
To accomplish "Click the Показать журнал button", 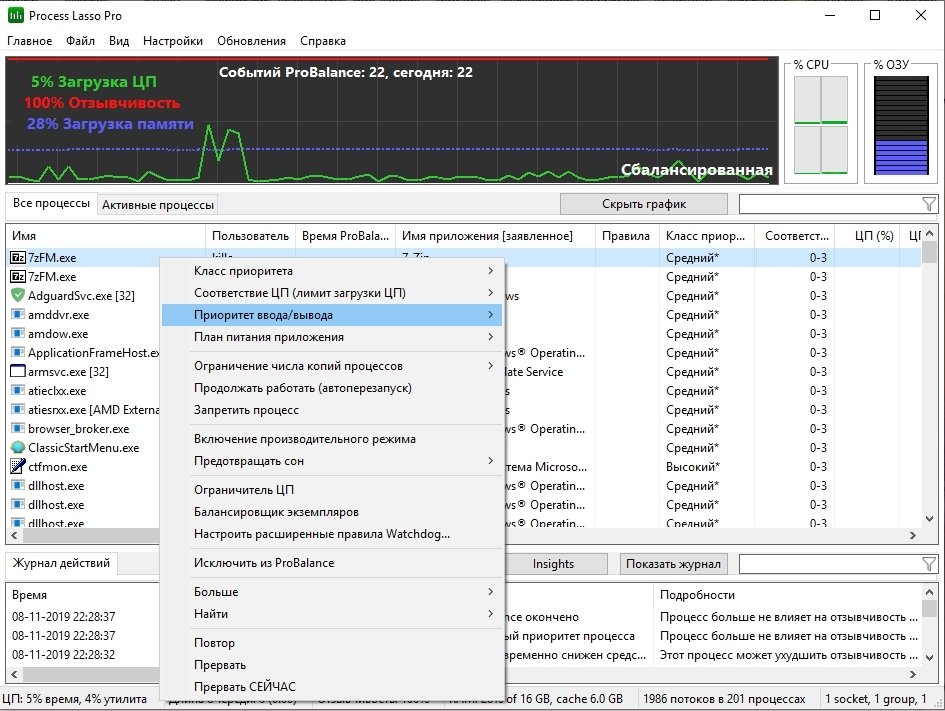I will click(x=673, y=564).
